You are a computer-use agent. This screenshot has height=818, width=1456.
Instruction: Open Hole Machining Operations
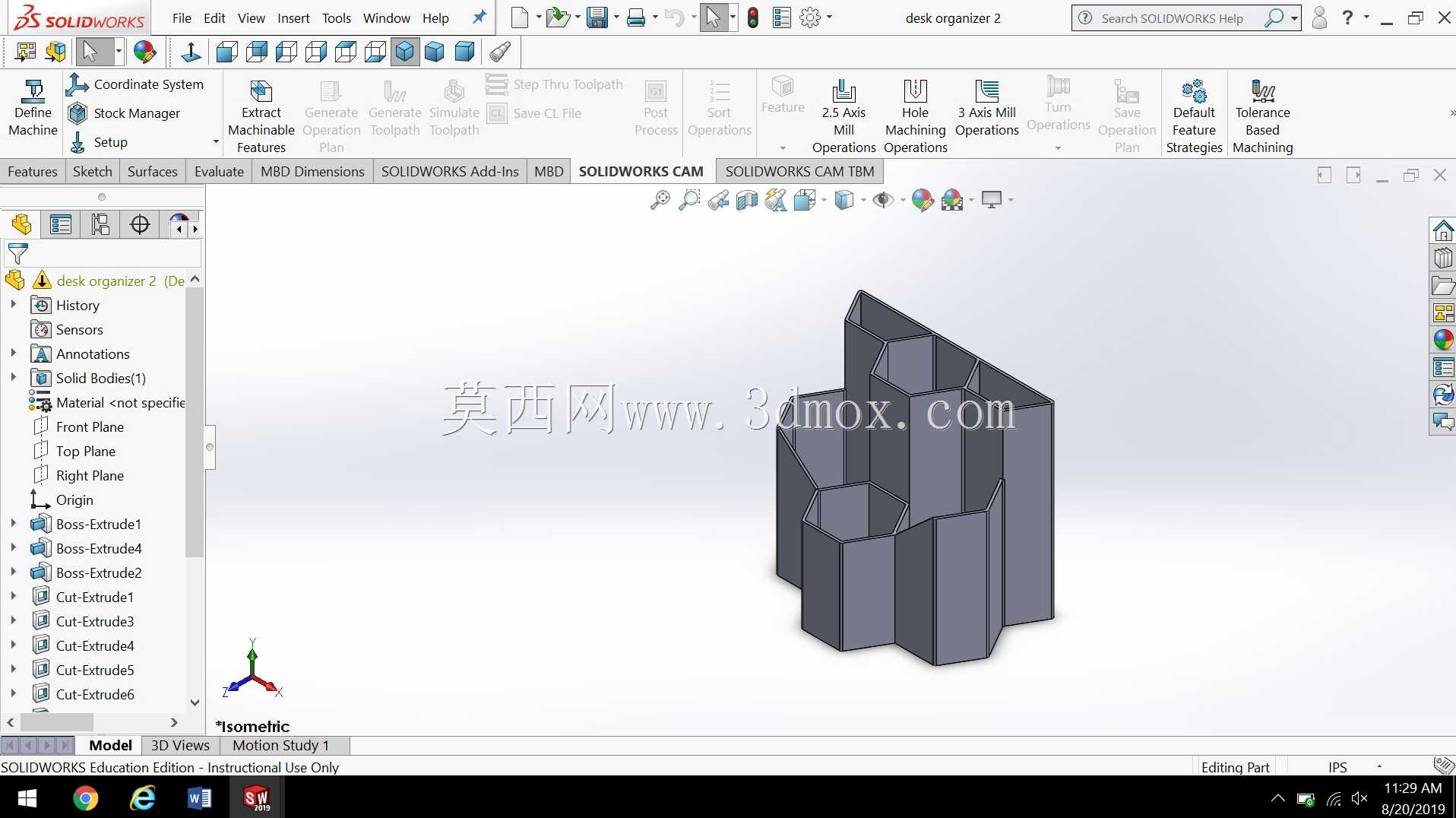click(x=915, y=117)
